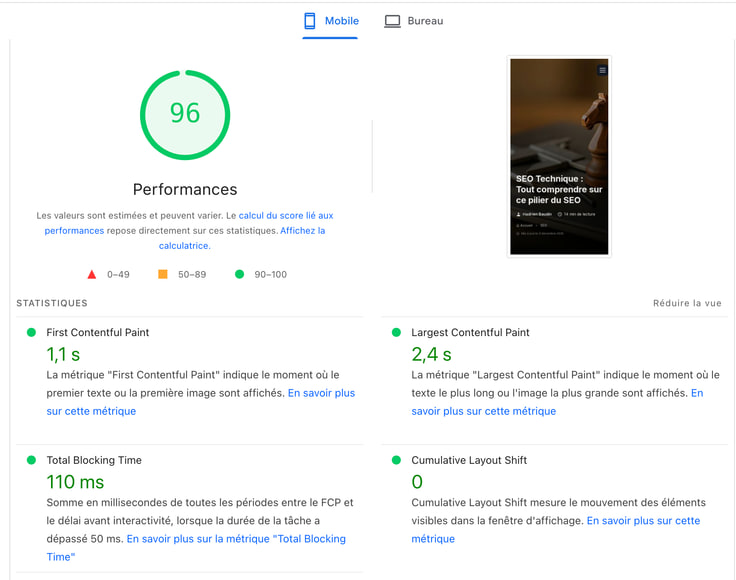
Task: Switch to the Bureau tab
Action: (414, 21)
